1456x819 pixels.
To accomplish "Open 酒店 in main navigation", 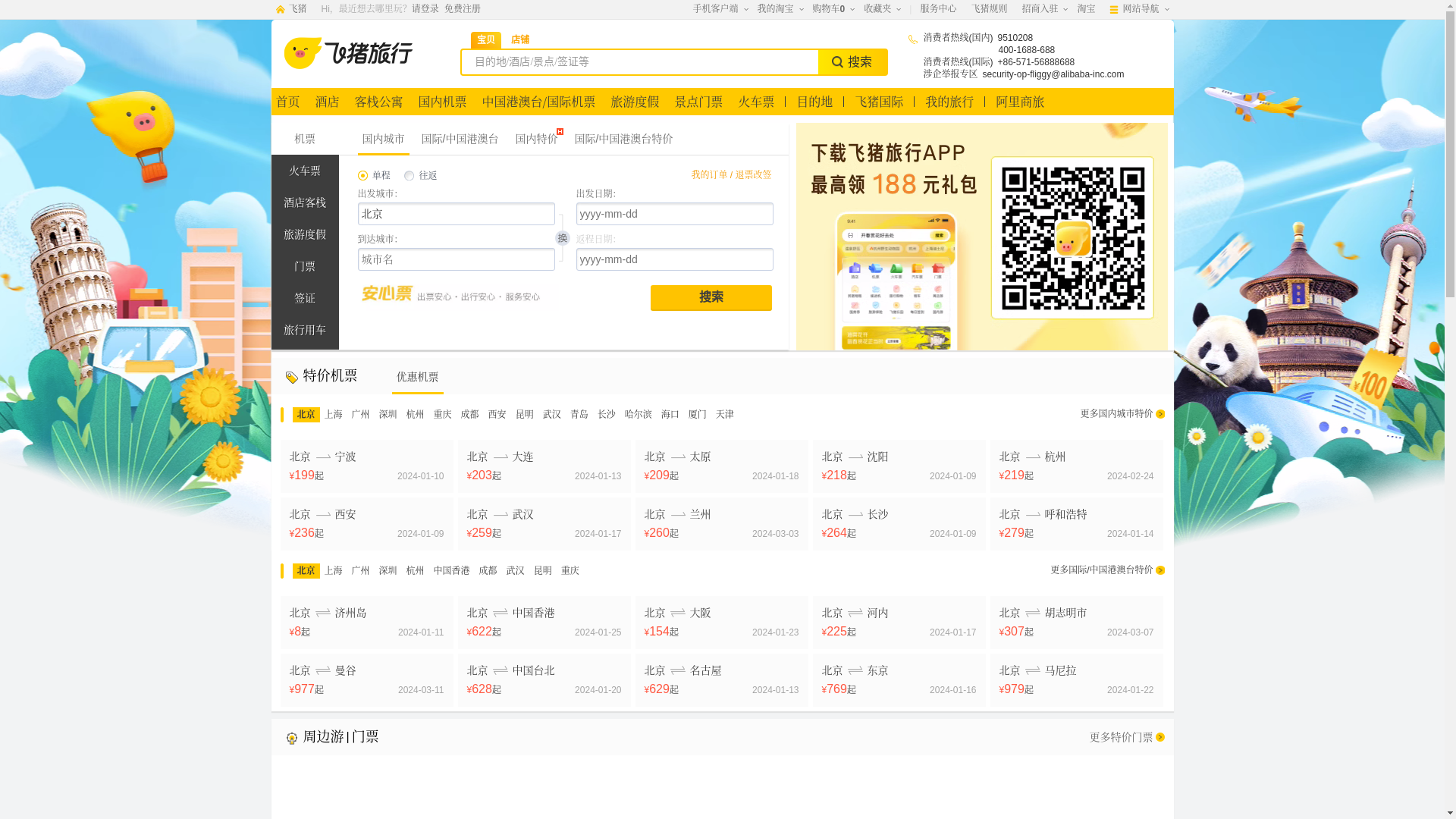I will [327, 102].
